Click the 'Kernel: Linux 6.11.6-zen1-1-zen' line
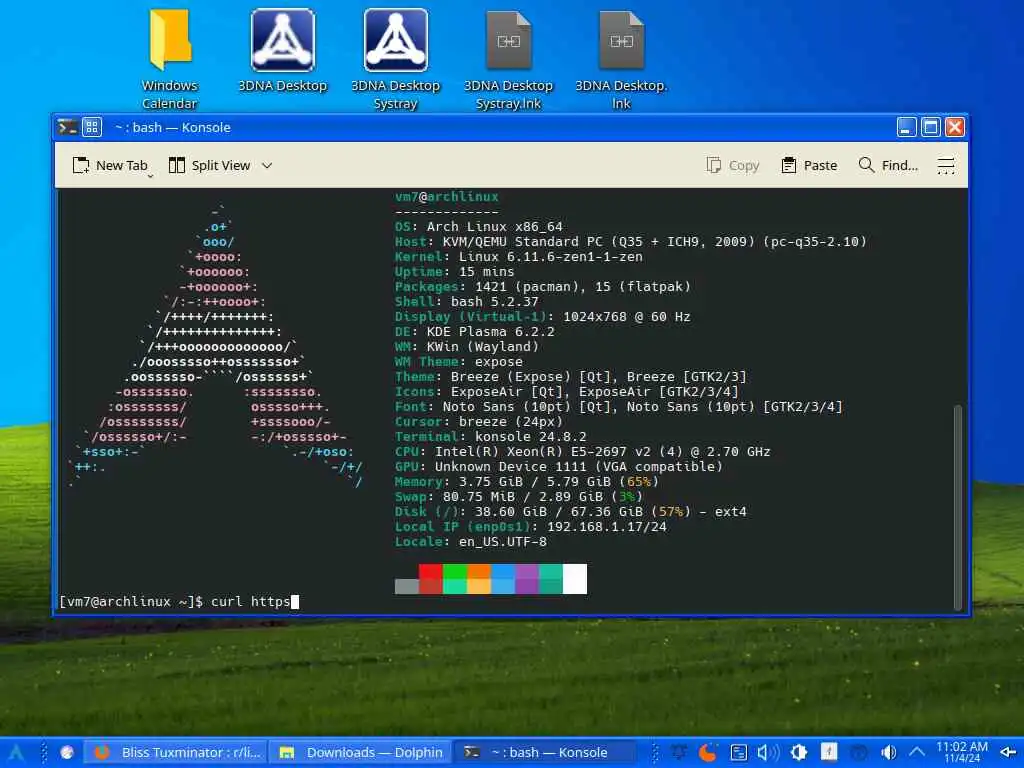This screenshot has height=768, width=1024. 519,257
